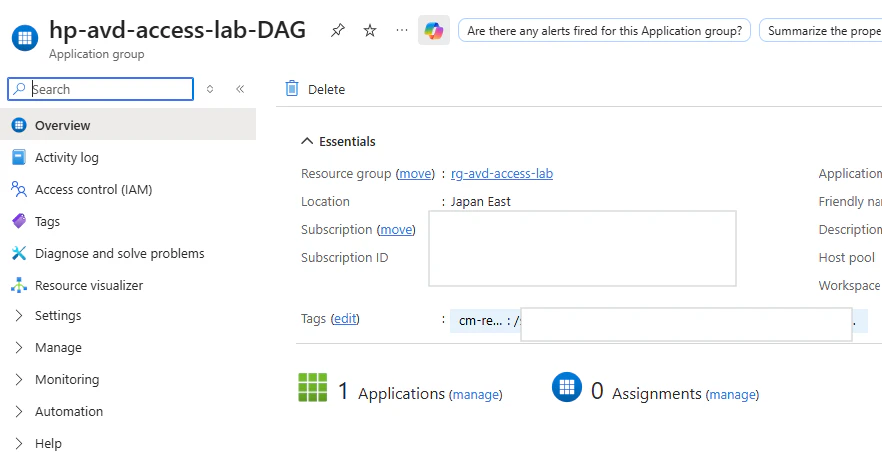This screenshot has height=458, width=882.
Task: Click move link next to Resource group
Action: [x=415, y=173]
